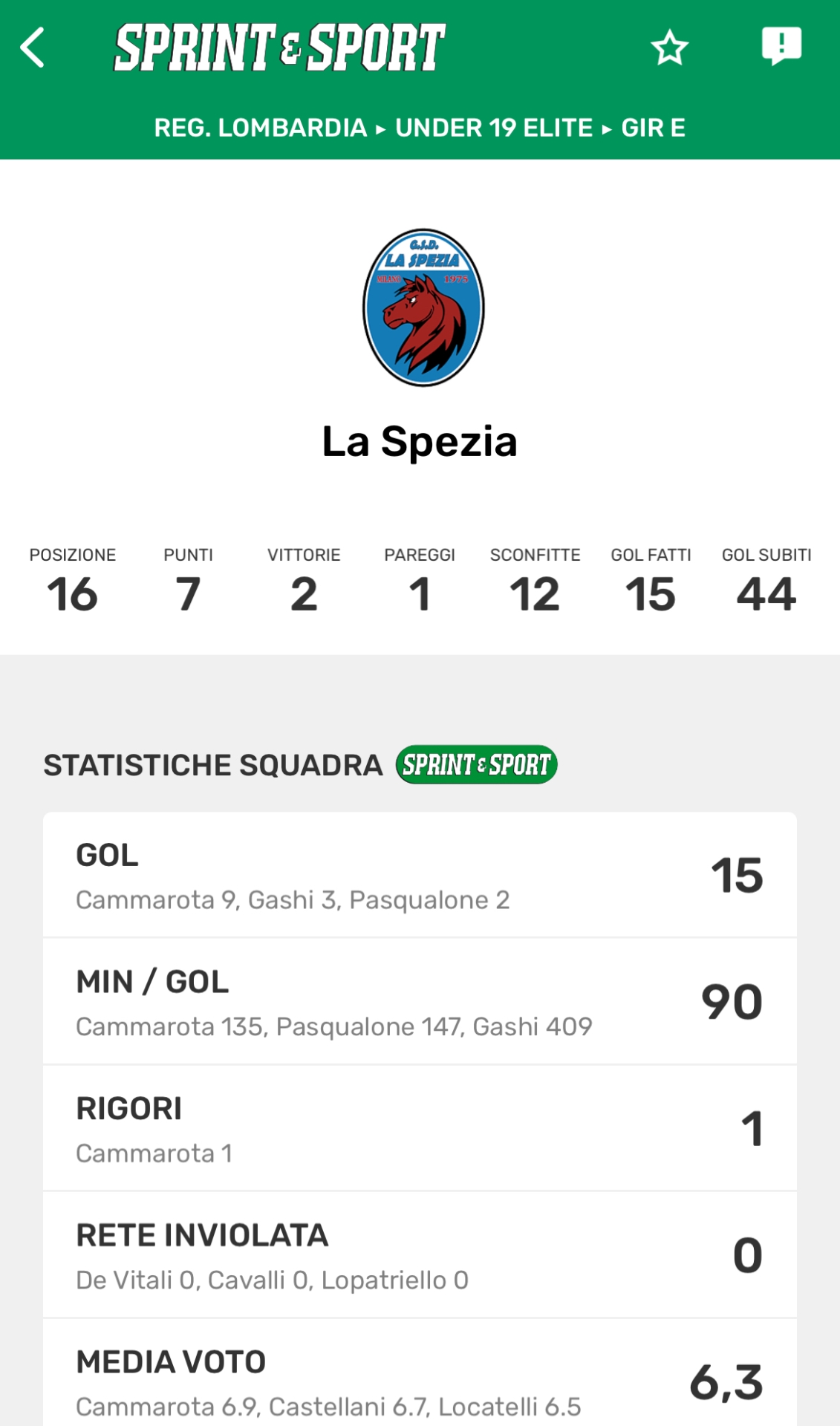The width and height of the screenshot is (840, 1426).
Task: Tap the back arrow icon
Action: click(x=33, y=48)
